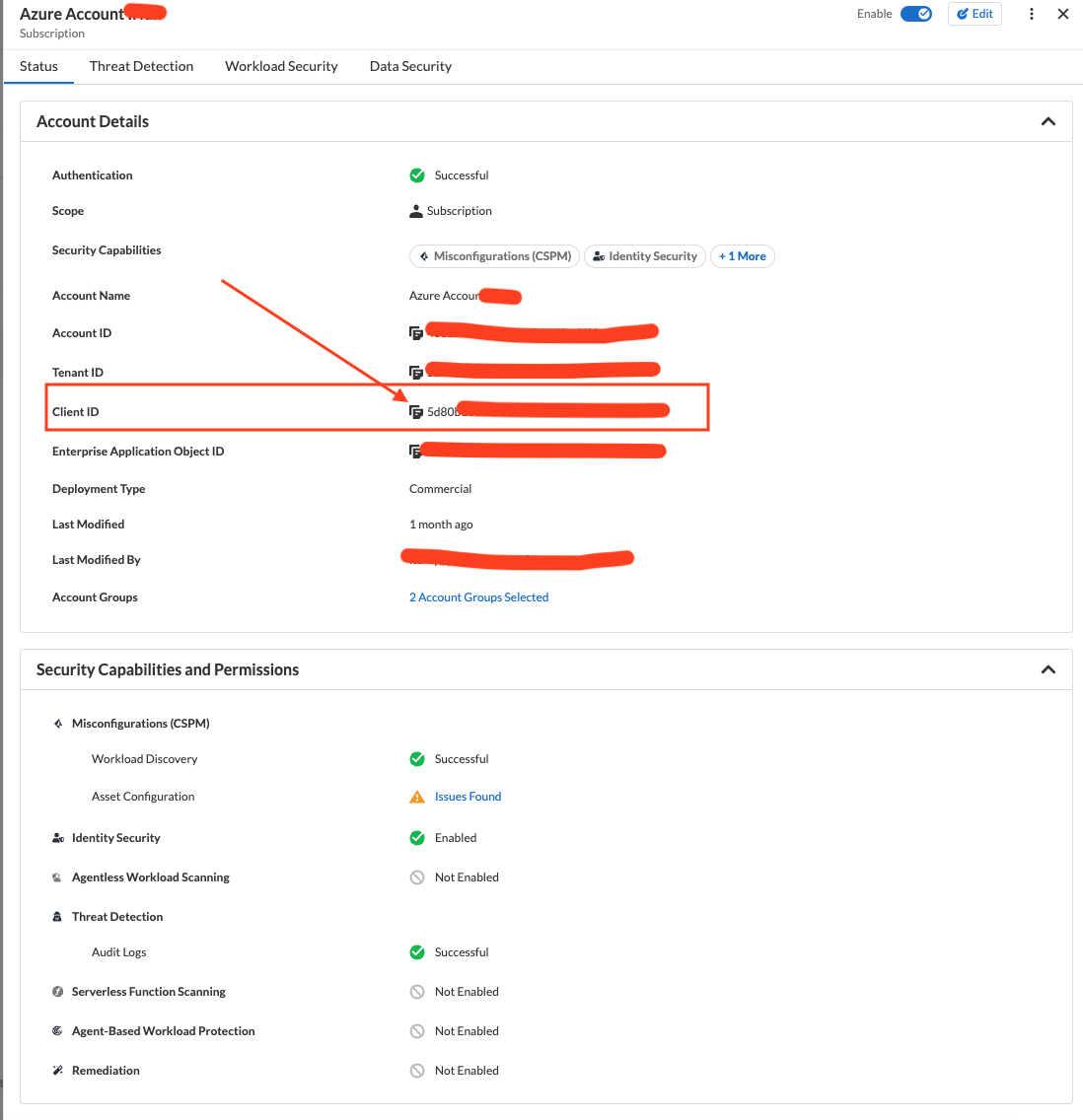Image resolution: width=1083 pixels, height=1120 pixels.
Task: Collapse the Account Details section
Action: 1048,121
